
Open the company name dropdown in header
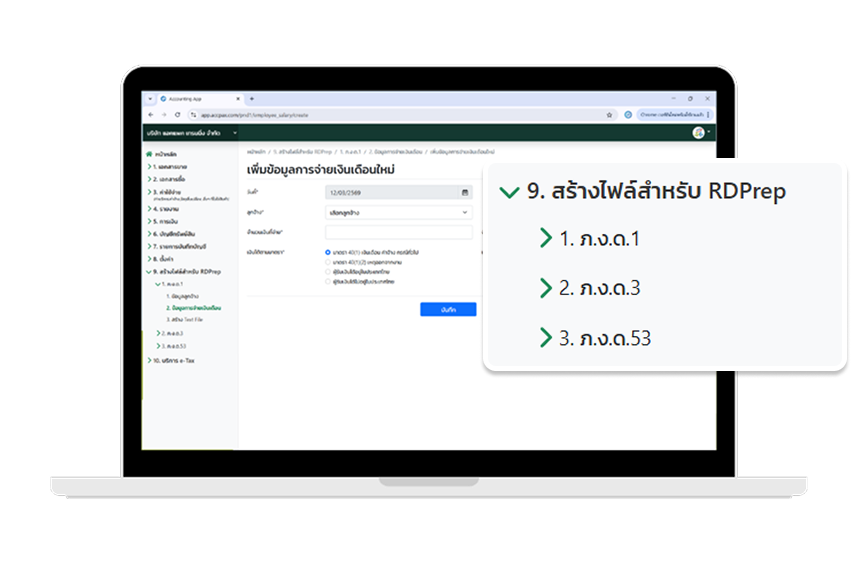pyautogui.click(x=192, y=133)
